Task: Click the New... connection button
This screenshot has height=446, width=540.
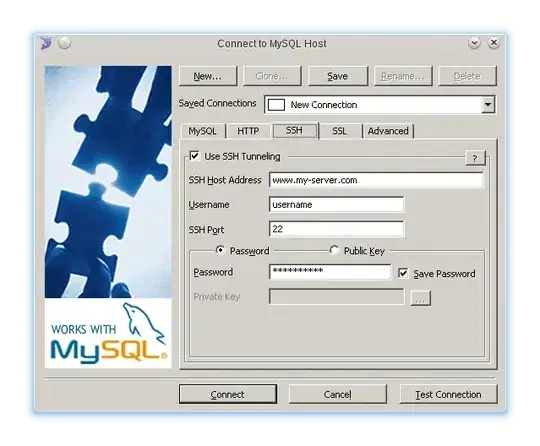Action: [208, 76]
